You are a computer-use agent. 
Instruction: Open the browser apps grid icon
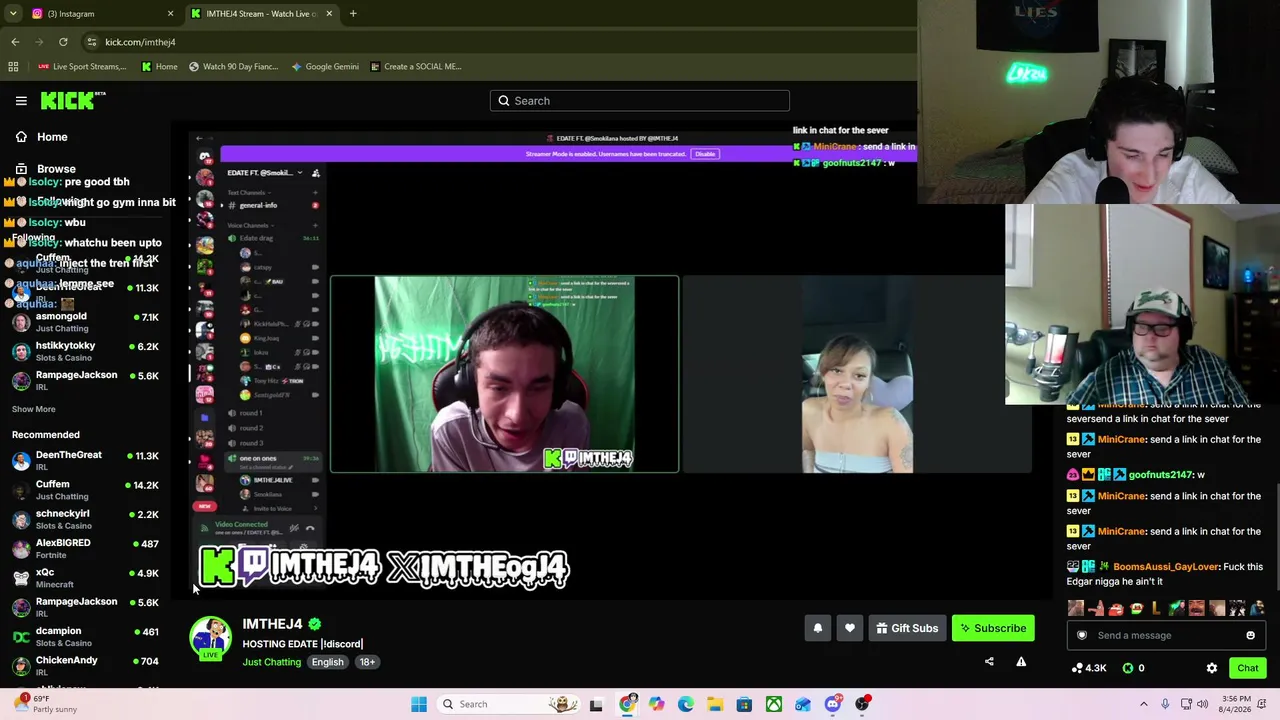pyautogui.click(x=13, y=67)
